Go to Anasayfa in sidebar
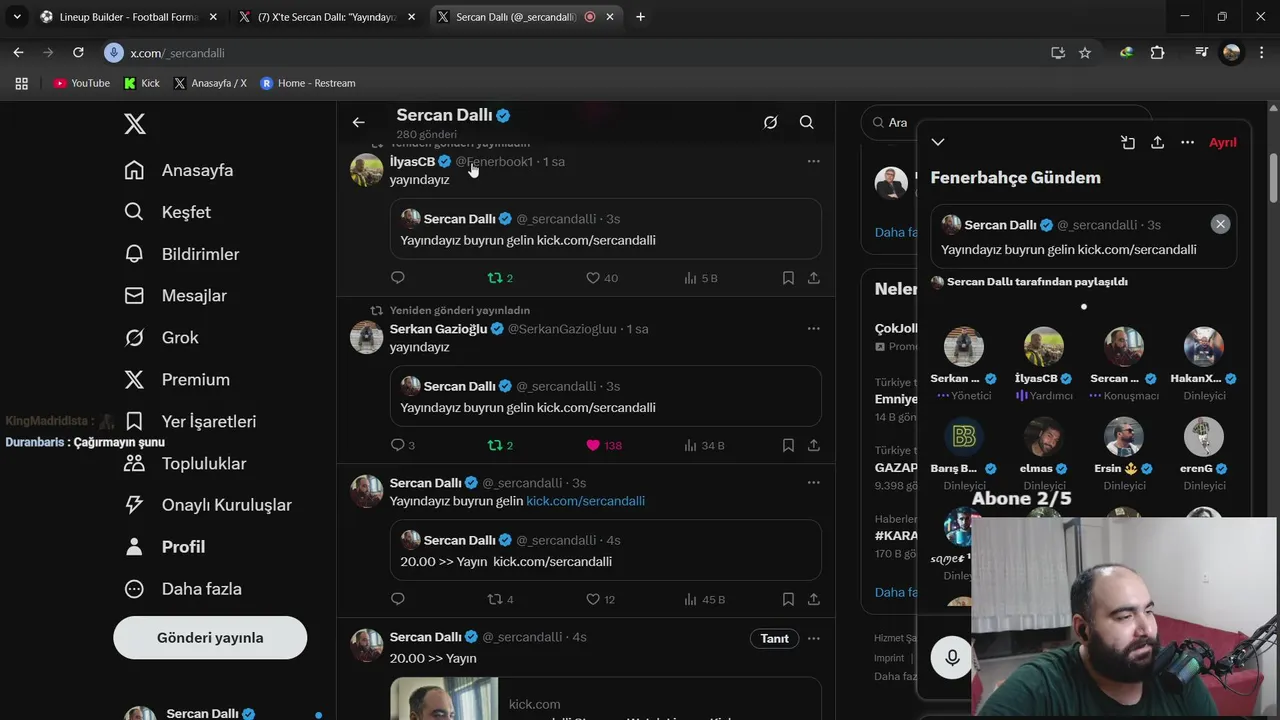Image resolution: width=1280 pixels, height=720 pixels. pos(179,170)
